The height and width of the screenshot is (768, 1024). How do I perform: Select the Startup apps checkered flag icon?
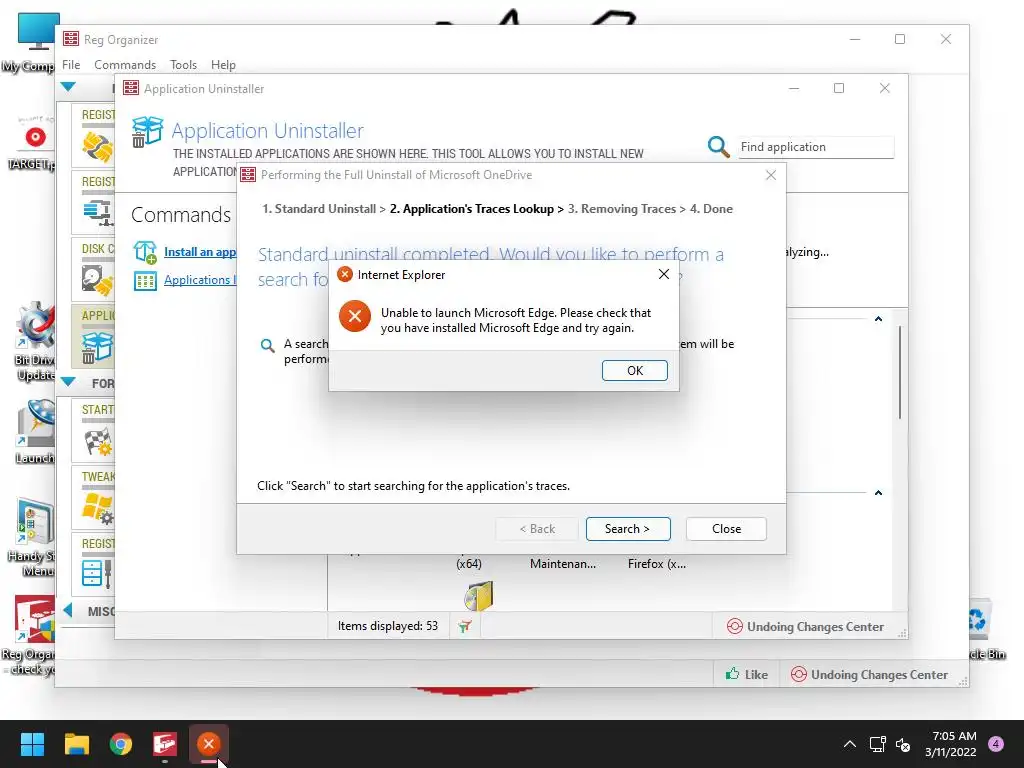[99, 442]
